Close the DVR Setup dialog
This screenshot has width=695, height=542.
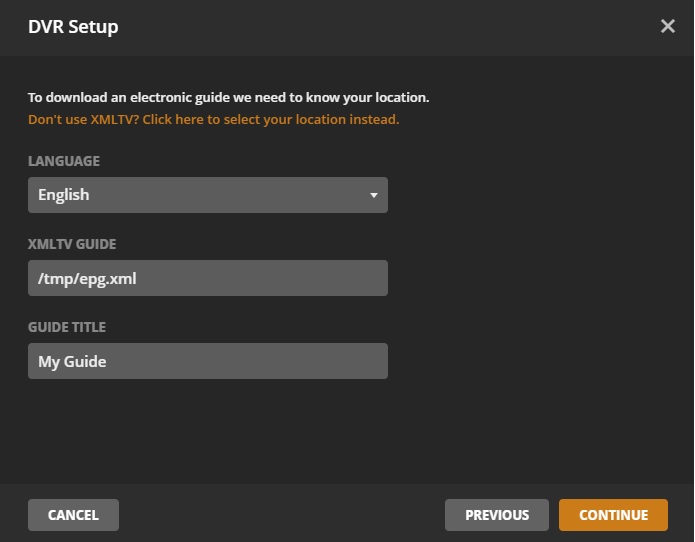point(668,26)
